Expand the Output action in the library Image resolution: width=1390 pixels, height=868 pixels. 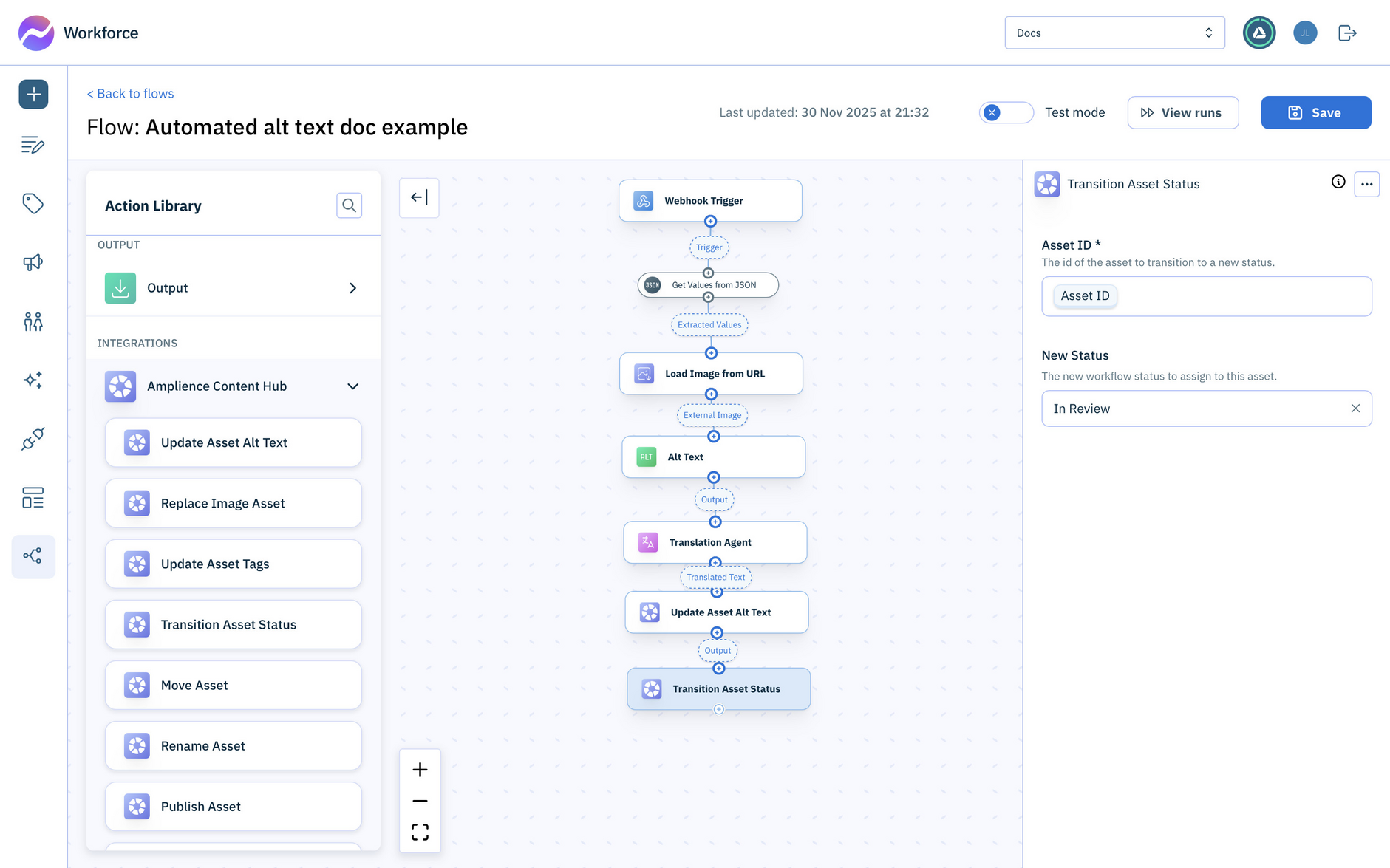click(352, 288)
